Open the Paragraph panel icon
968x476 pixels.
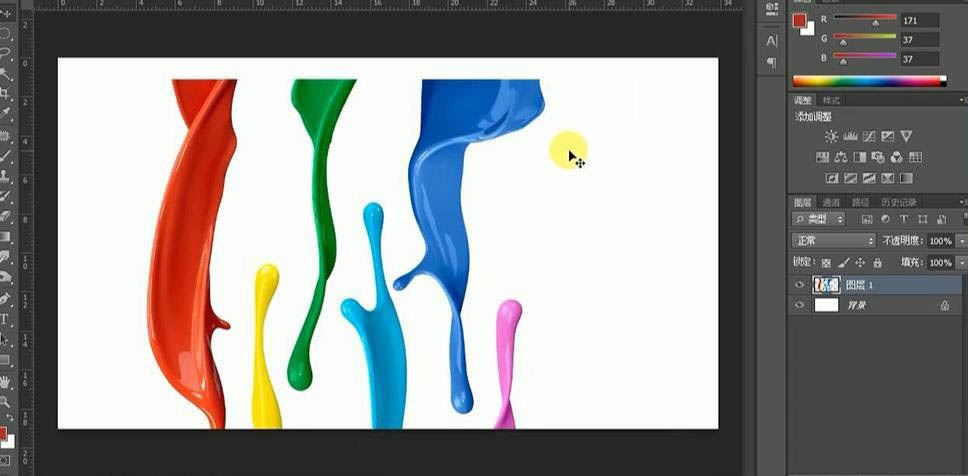[x=771, y=62]
